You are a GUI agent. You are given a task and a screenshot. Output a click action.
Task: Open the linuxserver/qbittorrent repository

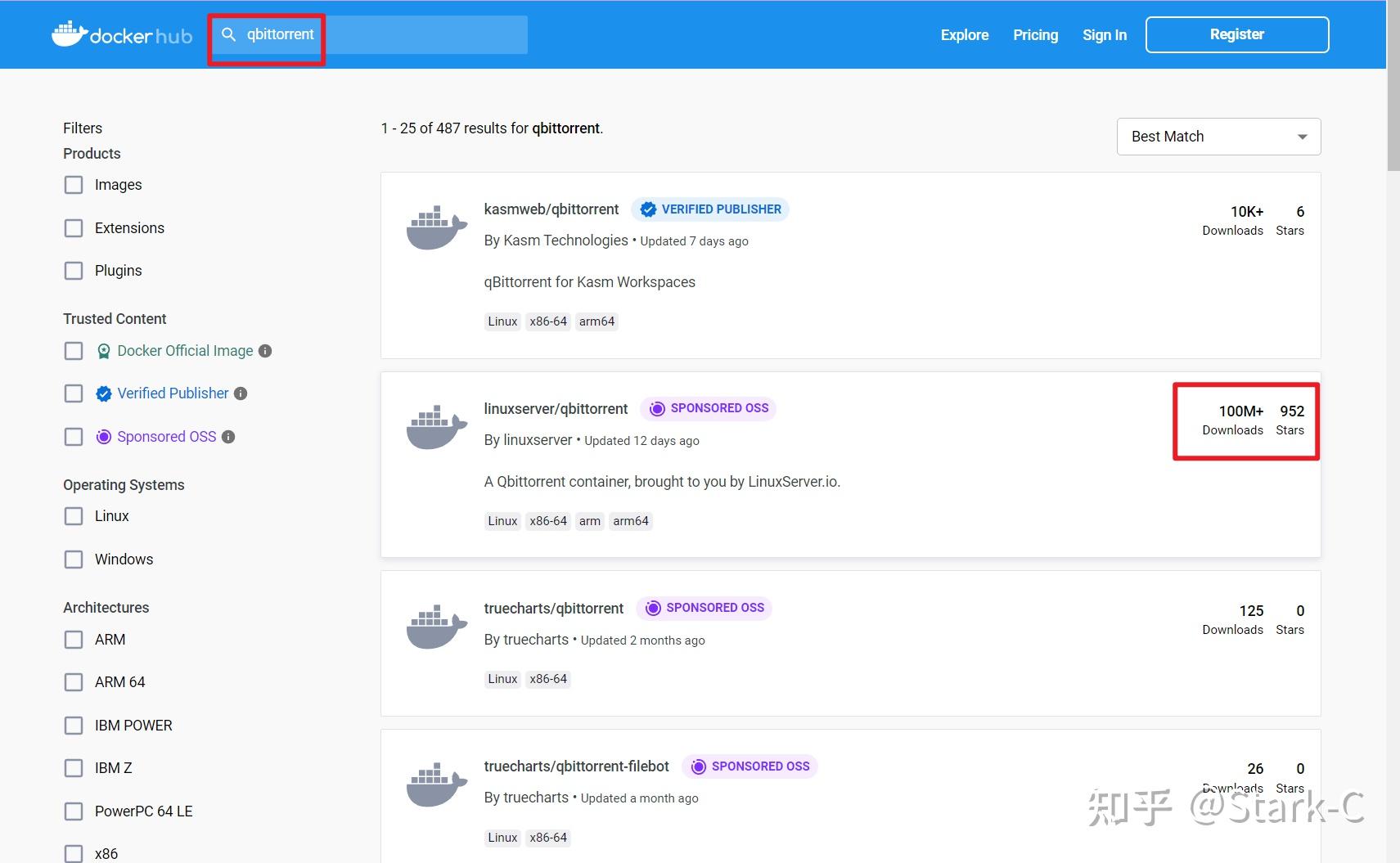click(x=556, y=408)
